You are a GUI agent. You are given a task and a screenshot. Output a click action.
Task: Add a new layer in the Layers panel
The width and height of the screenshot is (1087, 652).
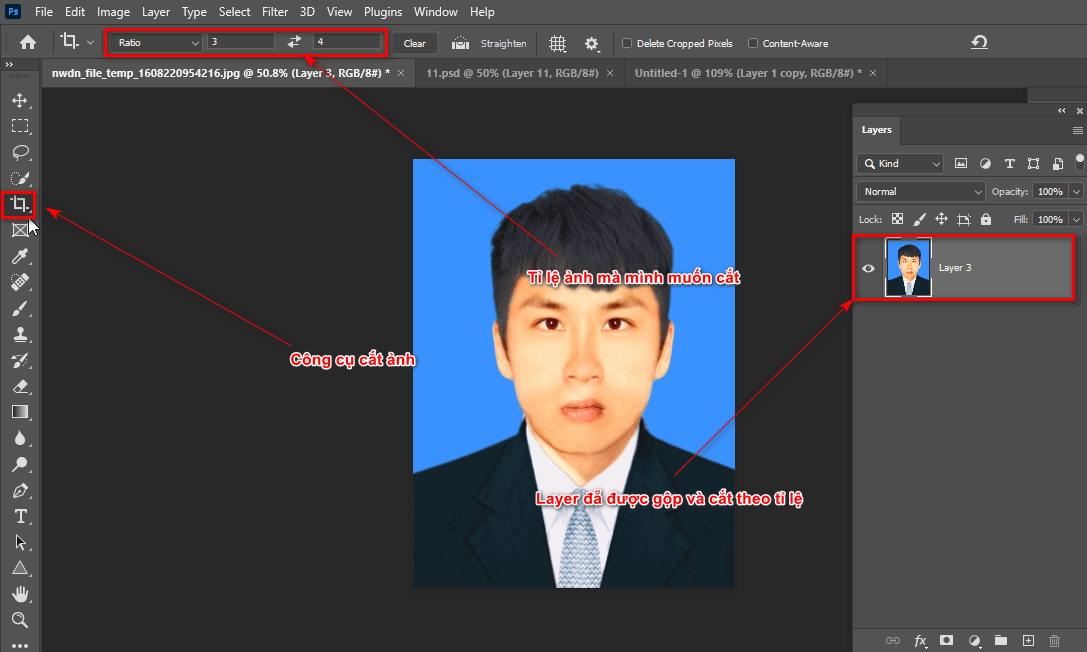pyautogui.click(x=1027, y=640)
